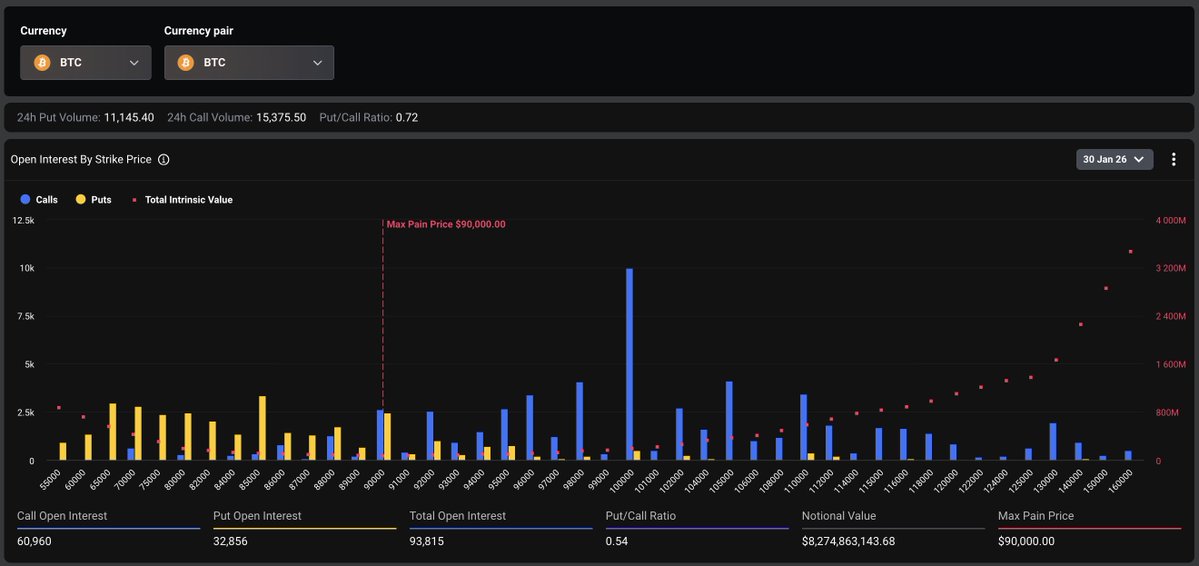Screen dimensions: 1199x566
Task: Click the yellow put bar at 85000 strike
Action: [x=262, y=428]
